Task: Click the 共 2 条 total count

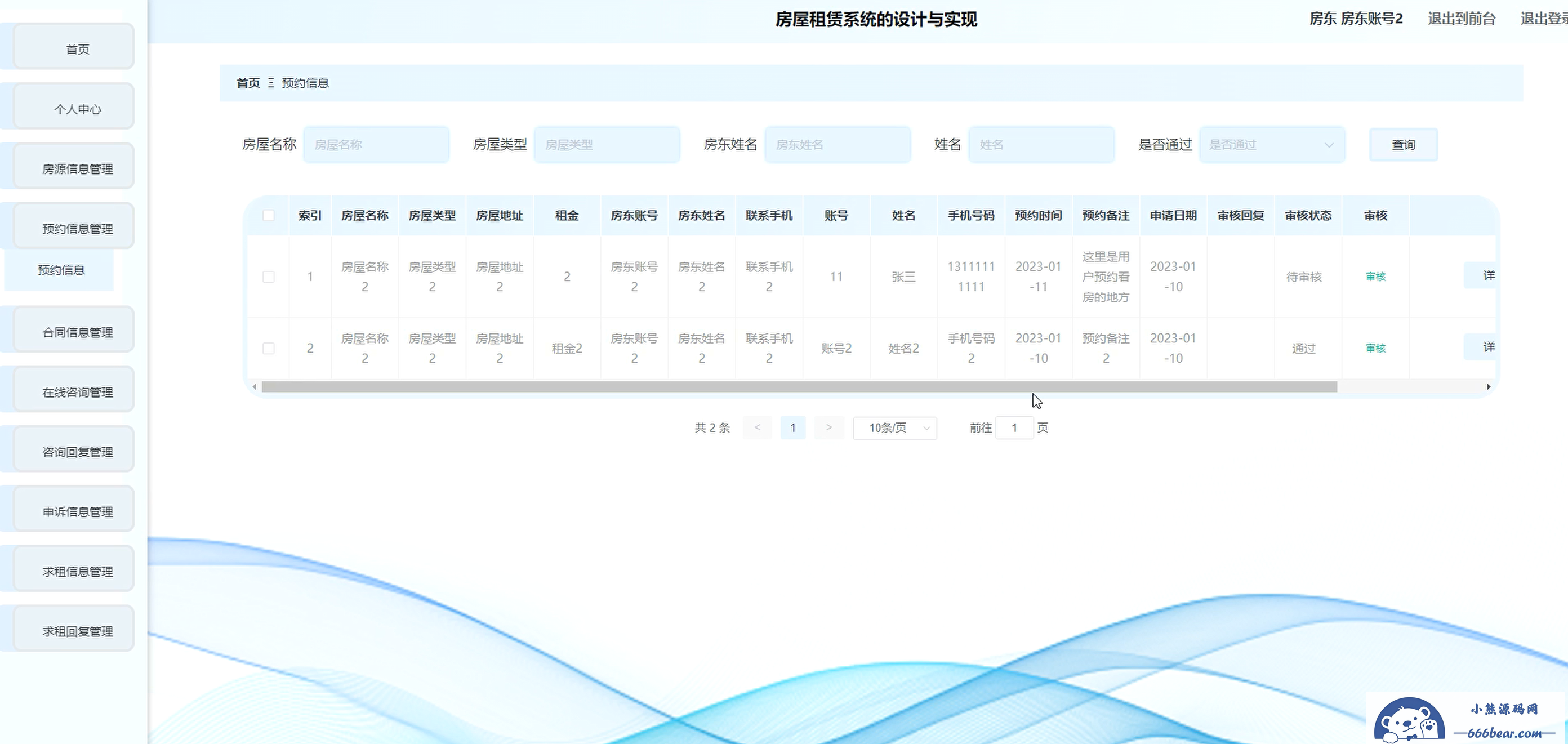Action: tap(712, 428)
